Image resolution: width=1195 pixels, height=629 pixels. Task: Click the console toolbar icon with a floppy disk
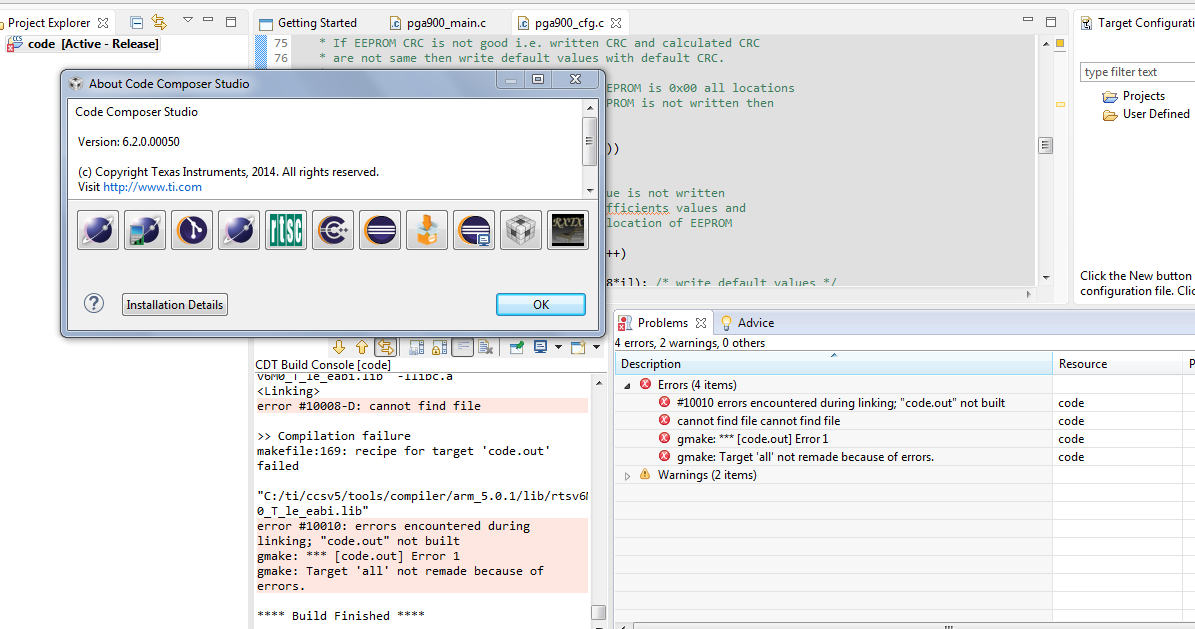(x=417, y=348)
